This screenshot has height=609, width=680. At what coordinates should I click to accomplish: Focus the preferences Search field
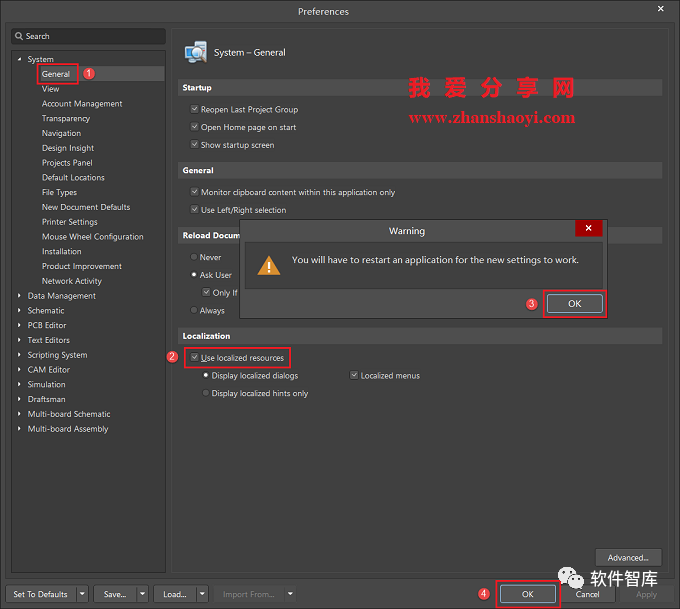[88, 36]
